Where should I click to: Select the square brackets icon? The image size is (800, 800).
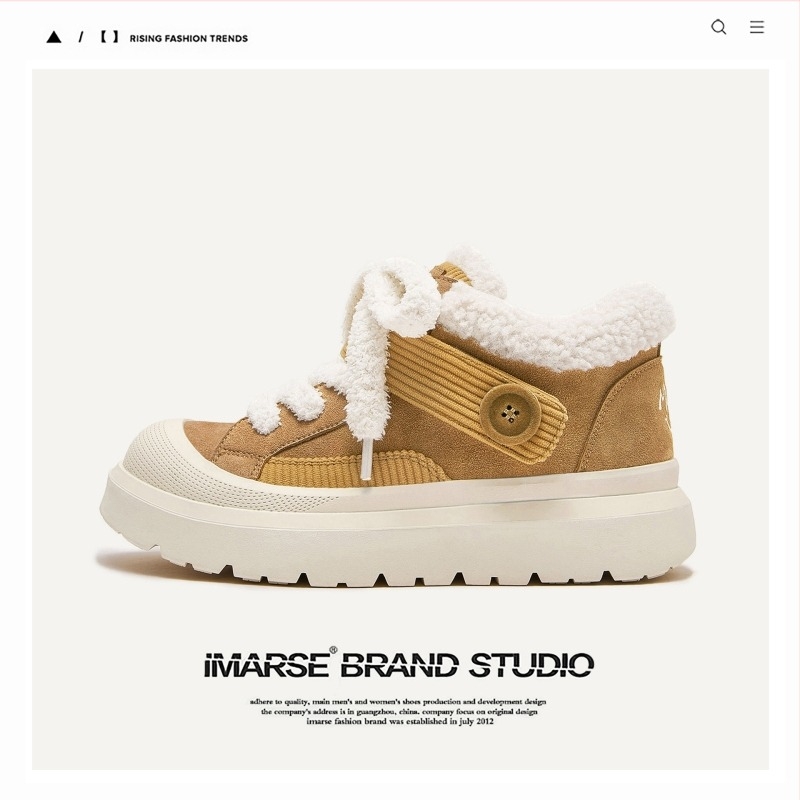click(x=109, y=37)
